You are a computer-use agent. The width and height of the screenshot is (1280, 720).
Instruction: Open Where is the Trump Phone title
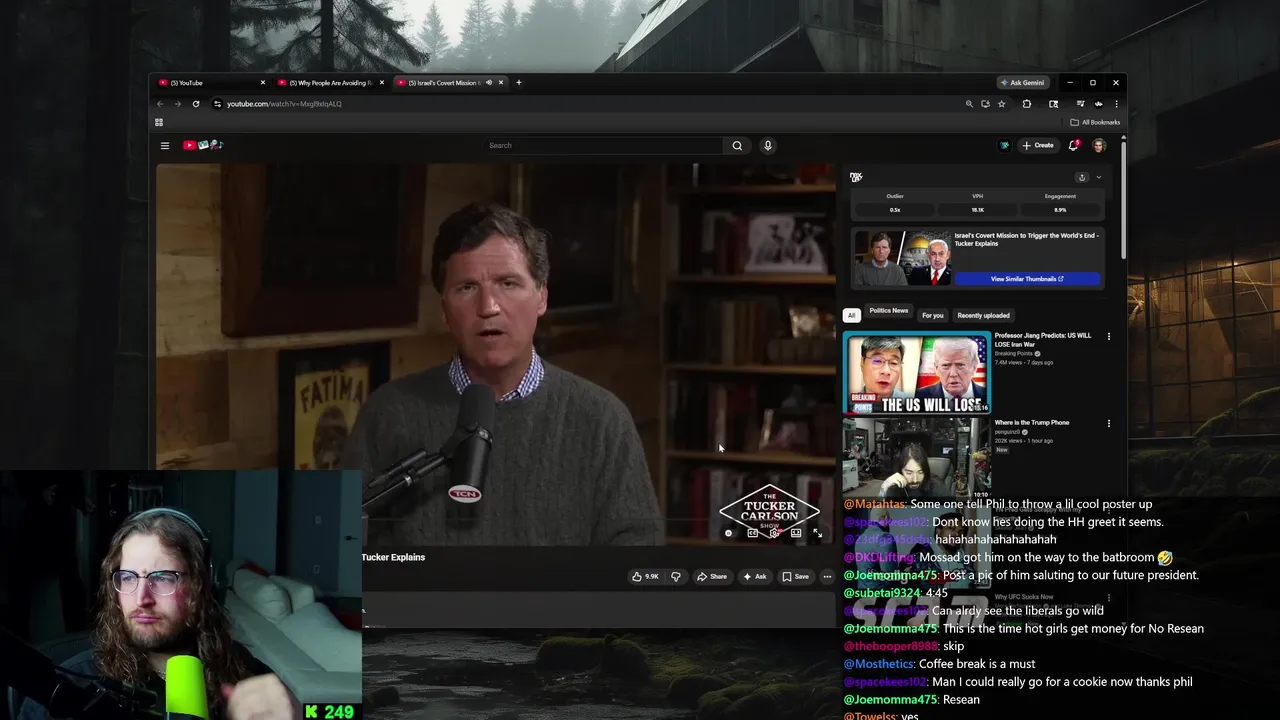pos(1031,423)
